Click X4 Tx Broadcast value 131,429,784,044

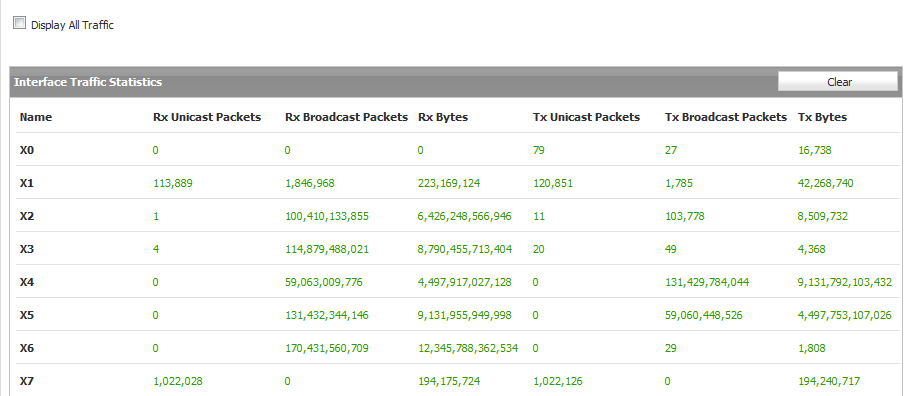tap(707, 283)
